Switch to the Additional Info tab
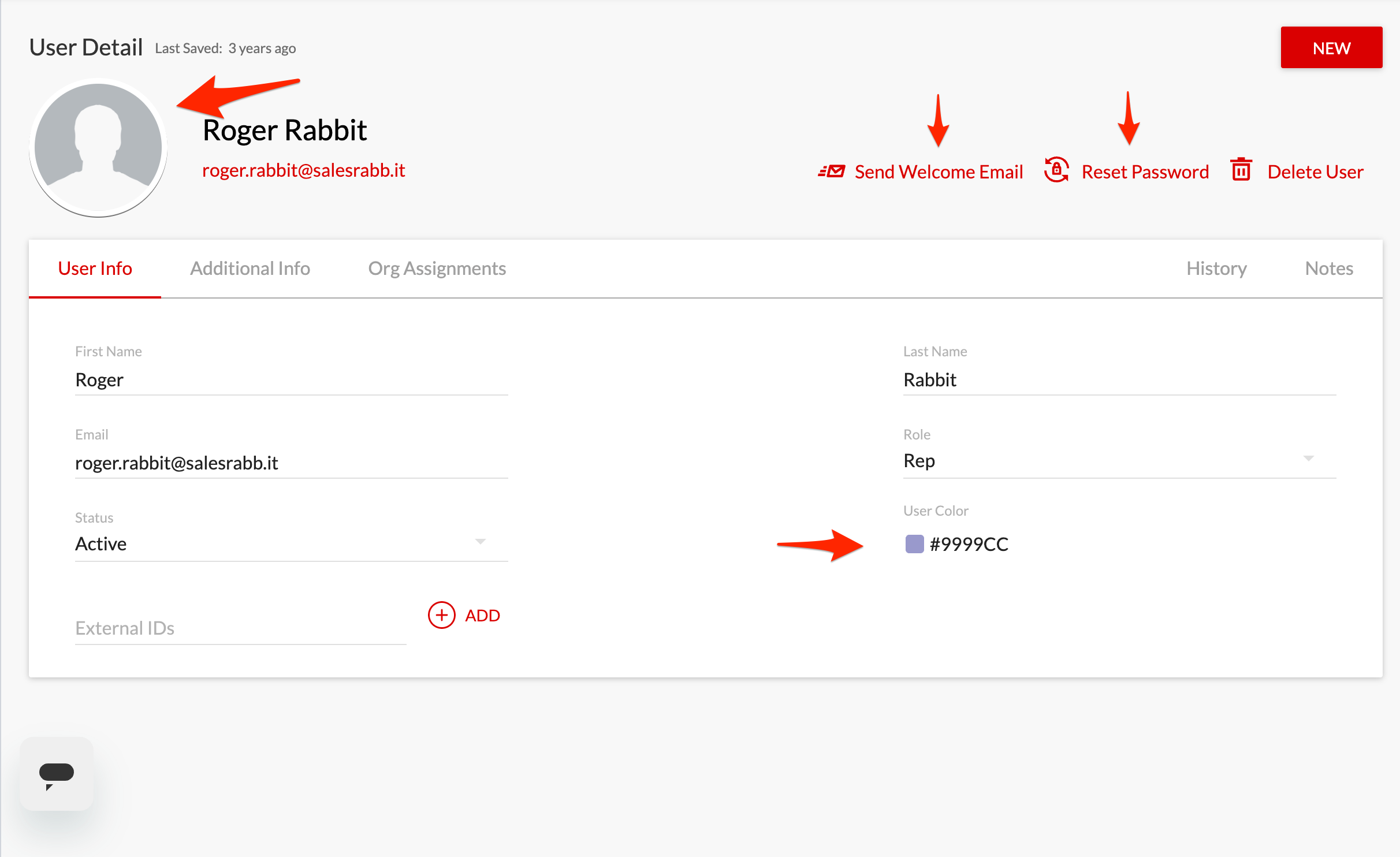This screenshot has width=1400, height=857. tap(250, 268)
